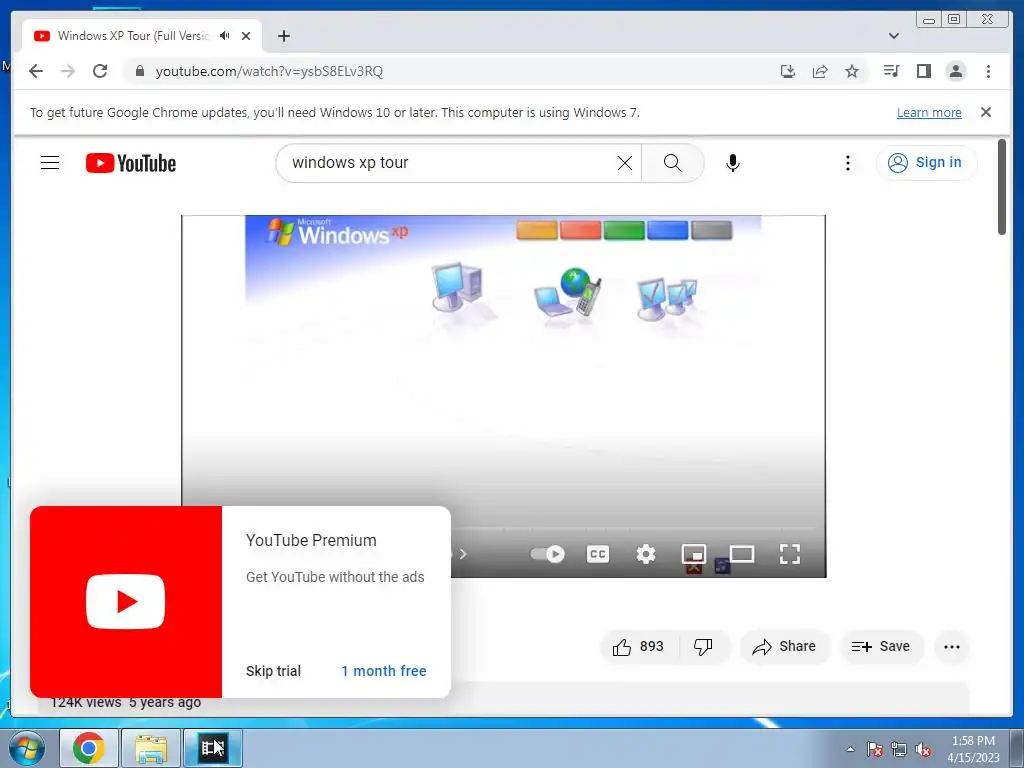This screenshot has height=768, width=1024.
Task: Open the clock showing 1:58 PM
Action: click(973, 749)
